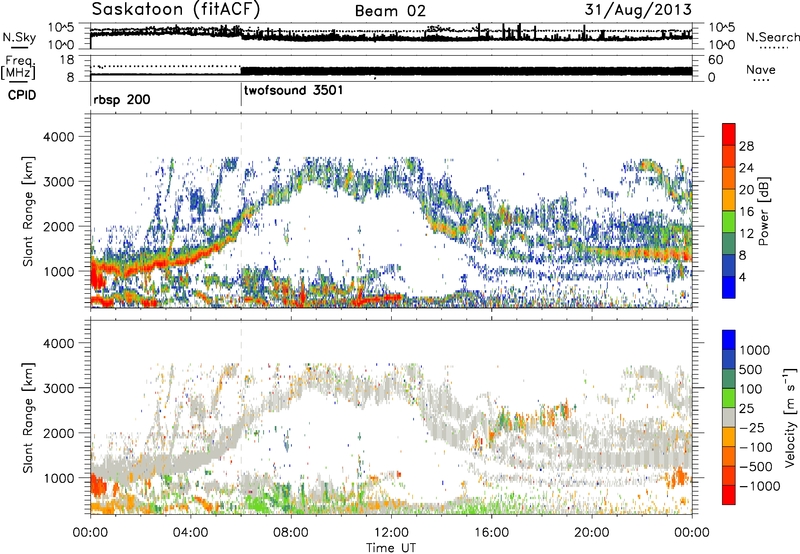Screen dimensions: 800x554
Task: Click the 'N.Search' legend label
Action: click(772, 37)
